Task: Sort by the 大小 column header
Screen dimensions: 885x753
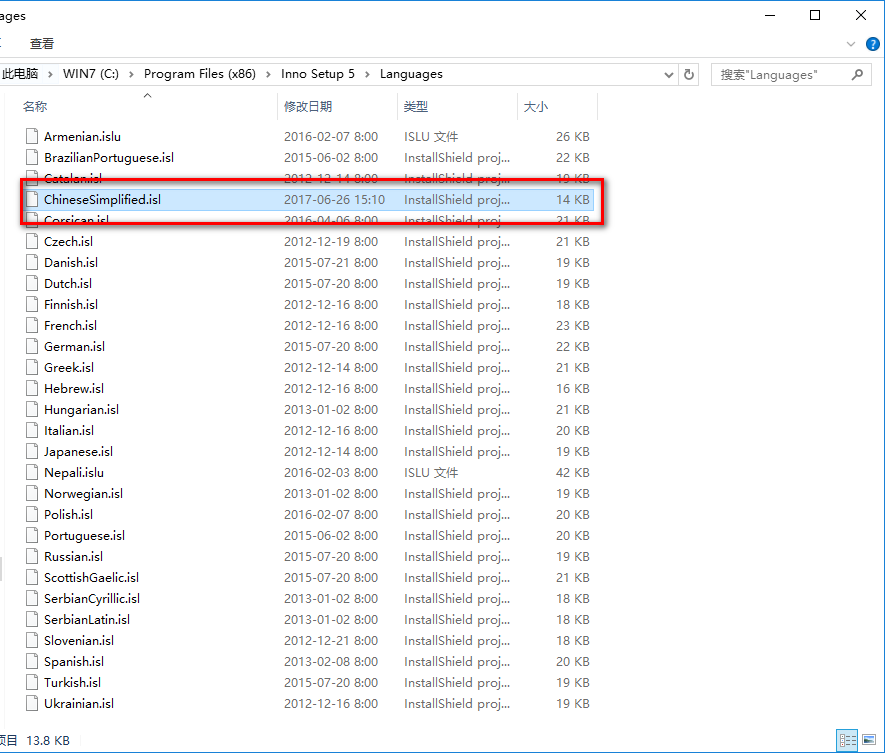Action: click(x=536, y=107)
